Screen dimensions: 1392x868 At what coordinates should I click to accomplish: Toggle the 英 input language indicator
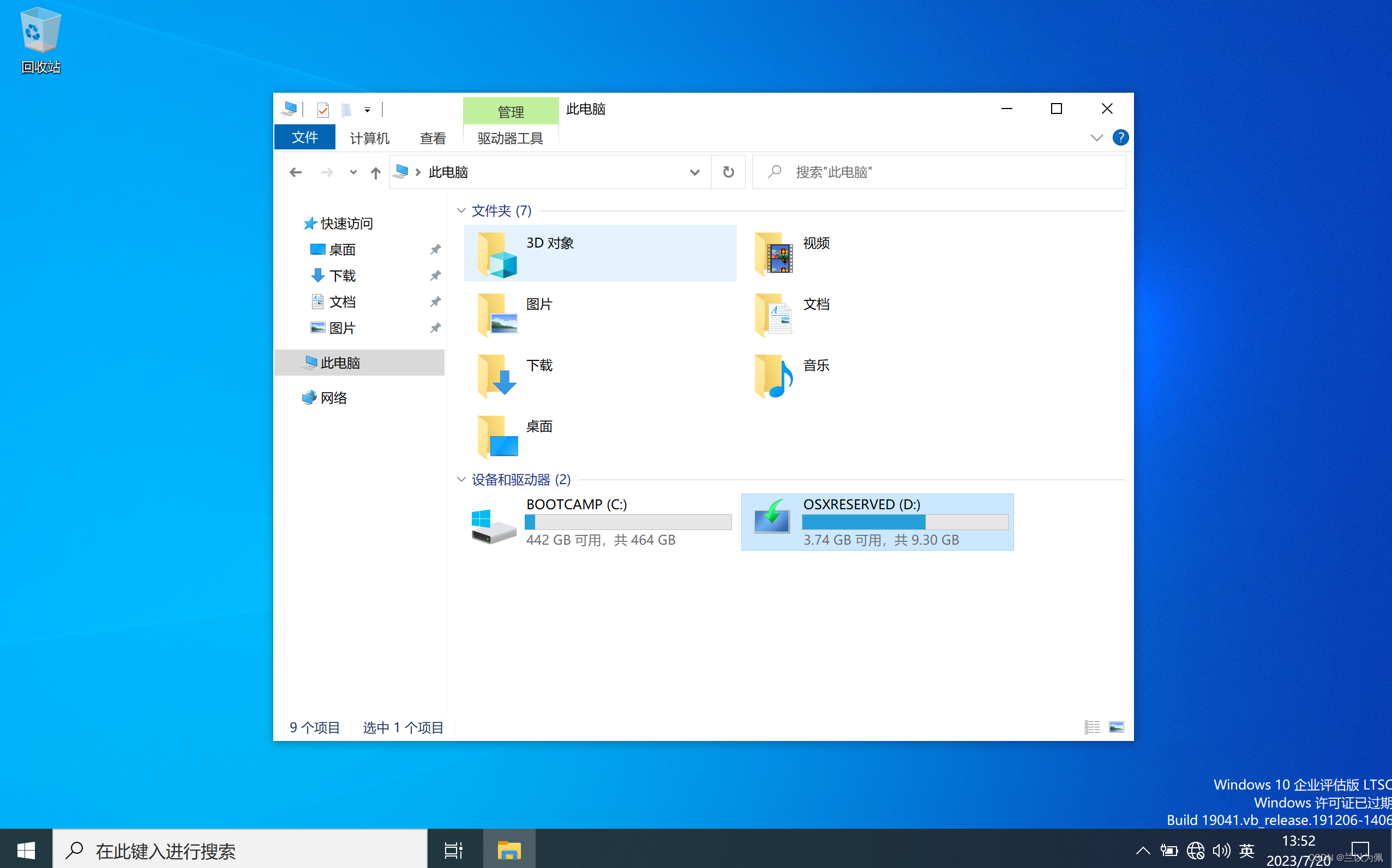(1247, 850)
